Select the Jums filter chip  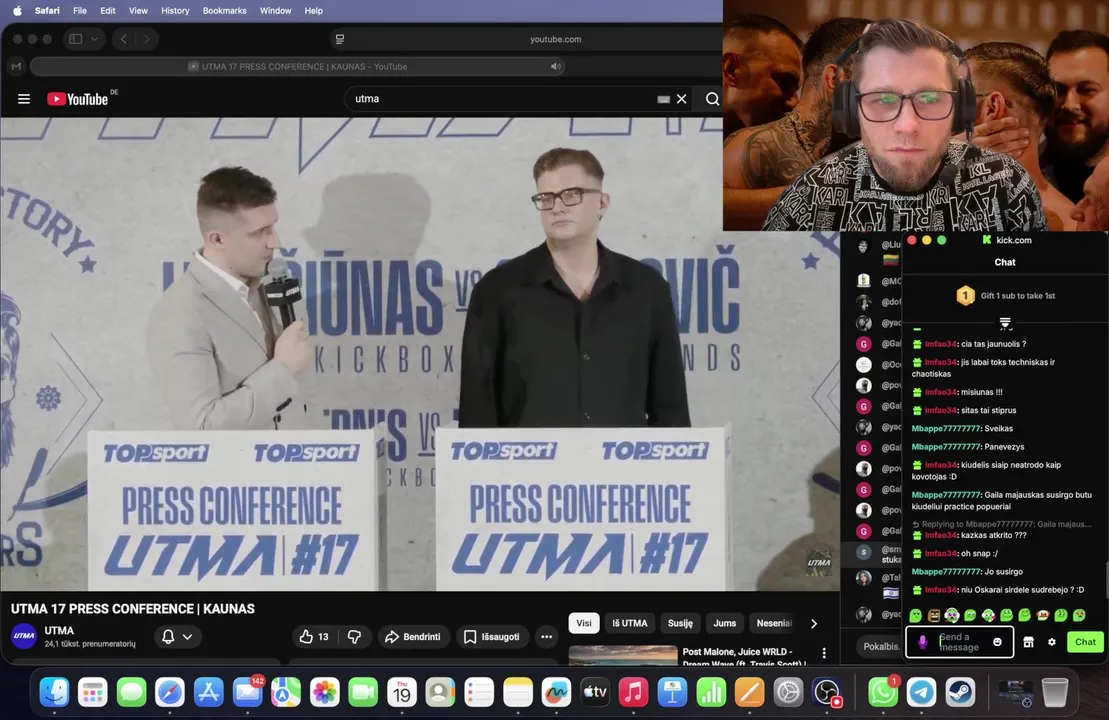pos(724,623)
